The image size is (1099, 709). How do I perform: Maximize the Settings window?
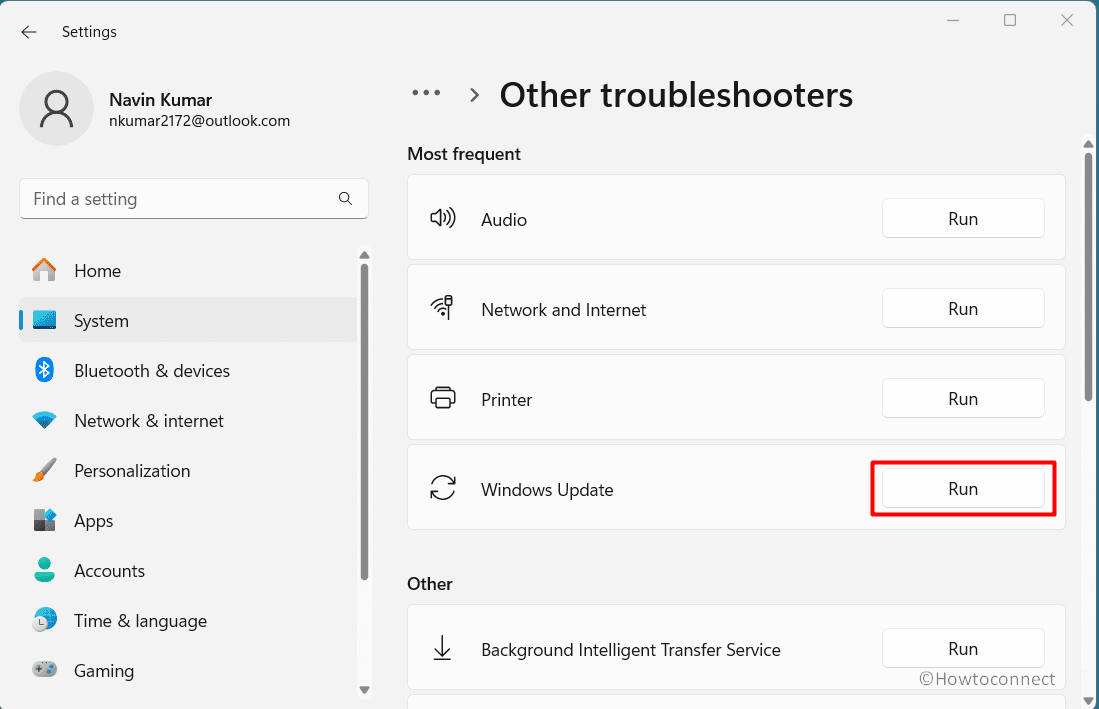click(1009, 20)
